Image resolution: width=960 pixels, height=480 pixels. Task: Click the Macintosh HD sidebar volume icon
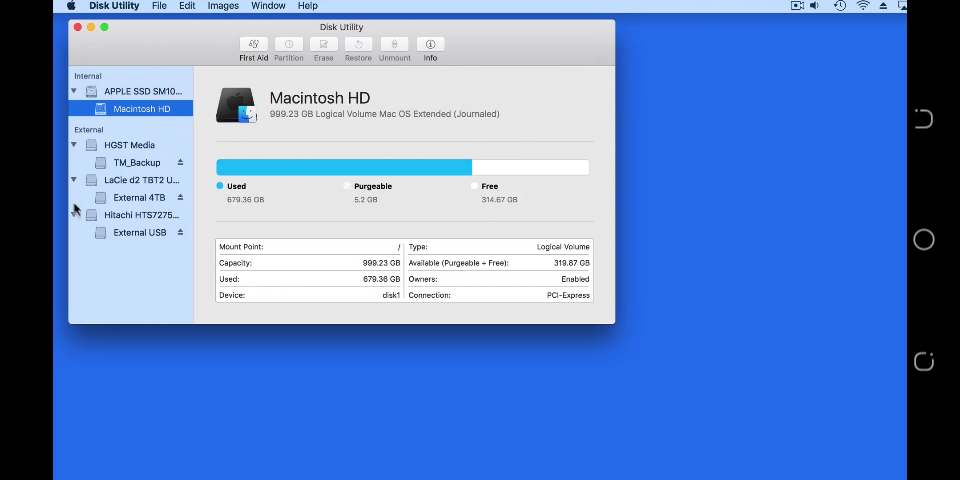(x=100, y=109)
